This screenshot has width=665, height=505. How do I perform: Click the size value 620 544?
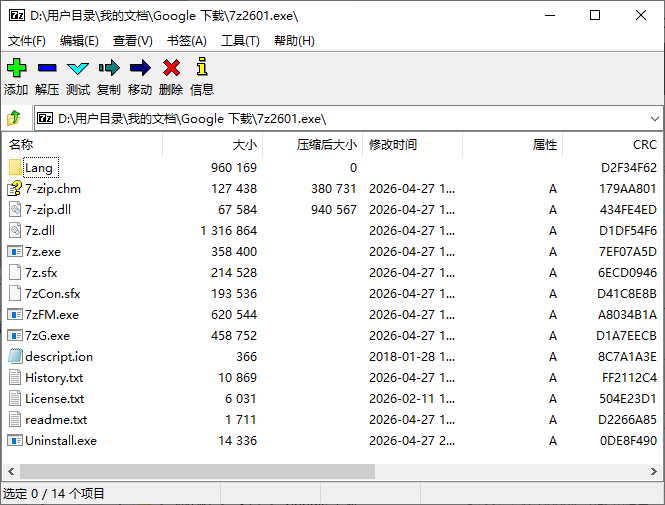point(234,315)
